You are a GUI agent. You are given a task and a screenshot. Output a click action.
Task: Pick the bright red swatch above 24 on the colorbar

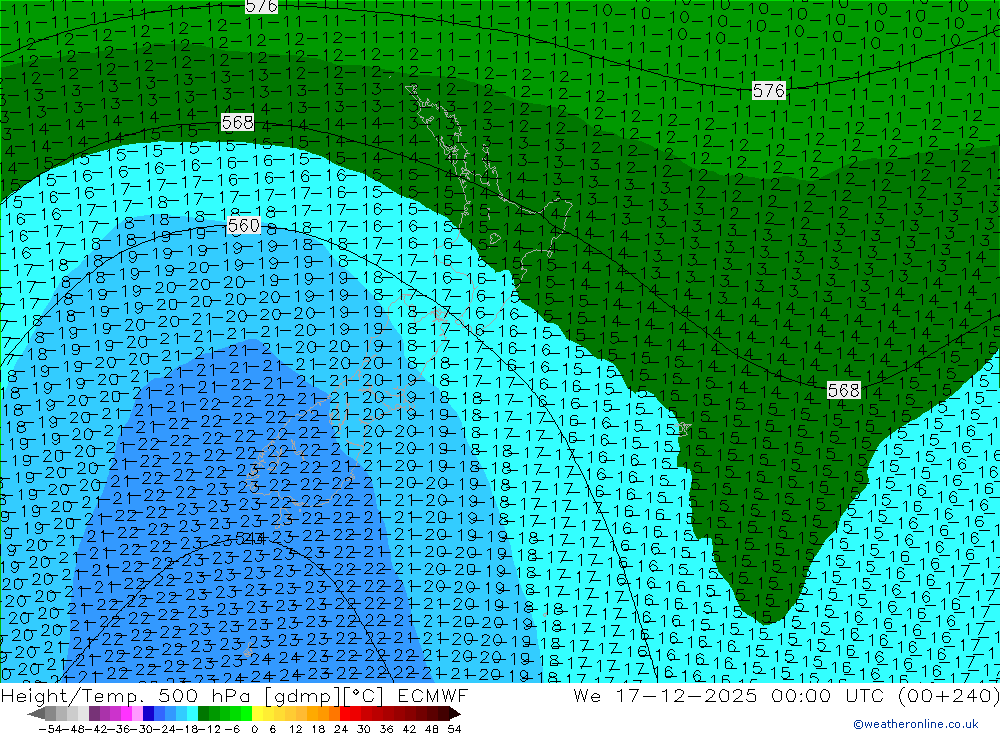[x=345, y=713]
